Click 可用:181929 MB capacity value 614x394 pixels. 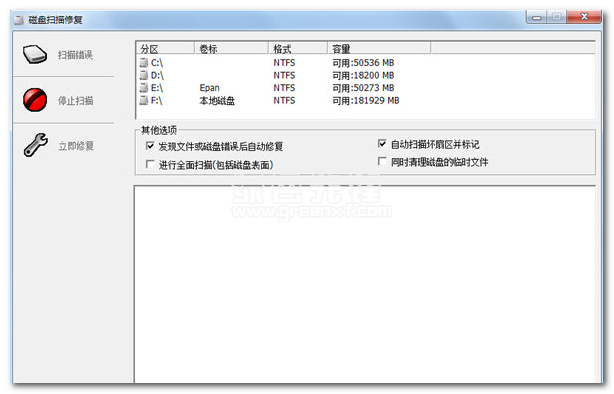point(366,101)
